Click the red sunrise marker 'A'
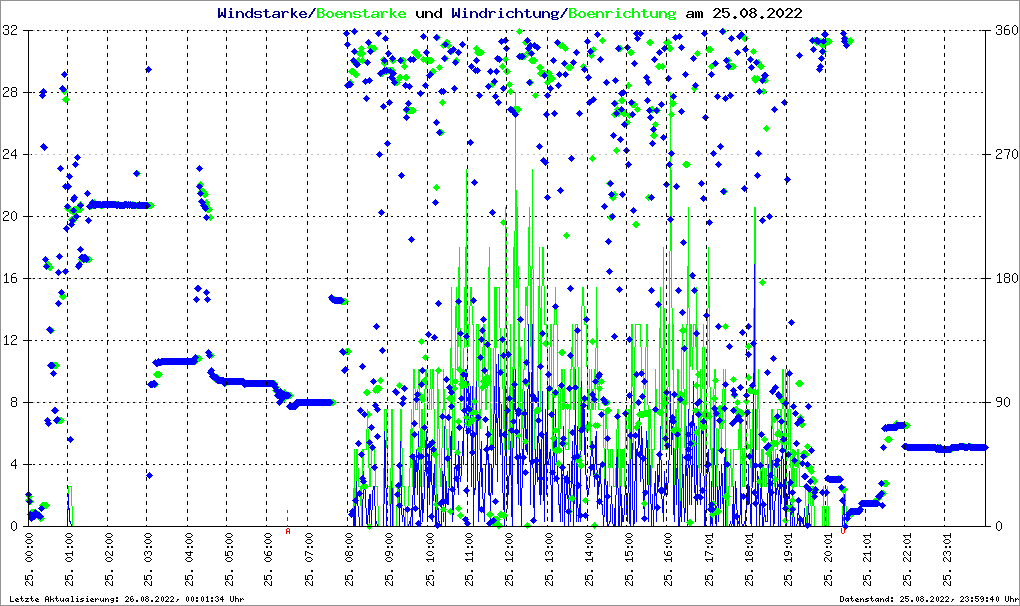The height and width of the screenshot is (606, 1020). point(288,531)
